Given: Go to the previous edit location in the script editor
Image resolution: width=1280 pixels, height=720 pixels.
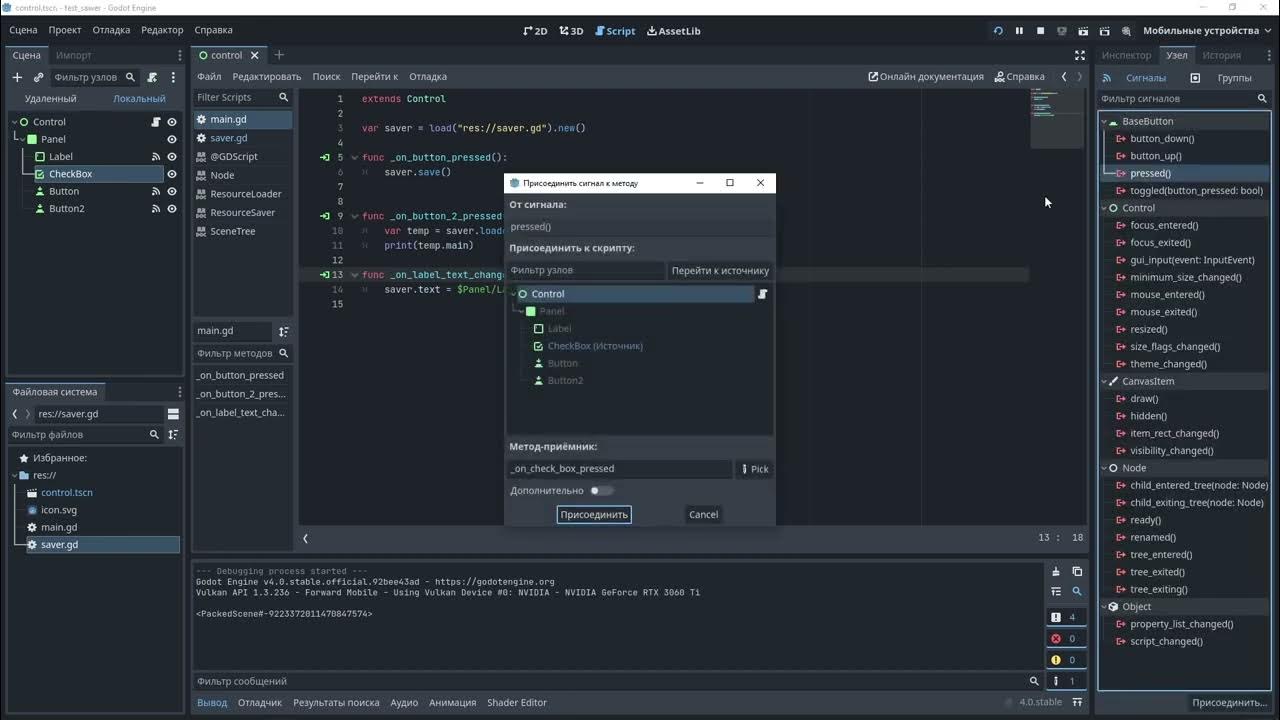Looking at the screenshot, I should click(x=1064, y=77).
